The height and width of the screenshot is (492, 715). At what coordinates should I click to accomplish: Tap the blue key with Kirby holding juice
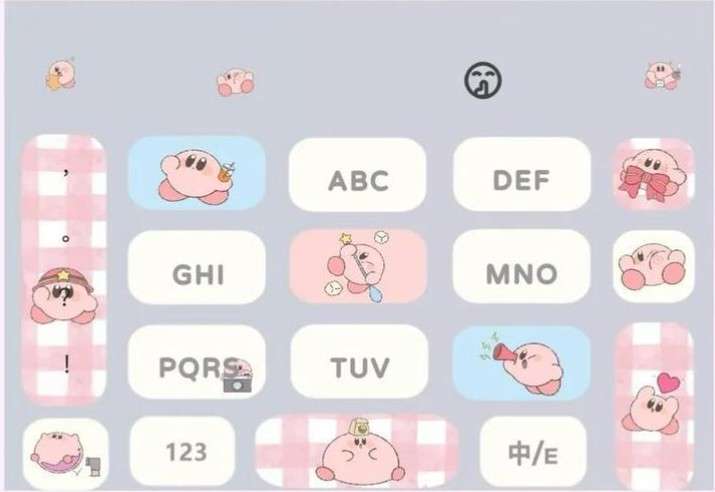point(197,173)
